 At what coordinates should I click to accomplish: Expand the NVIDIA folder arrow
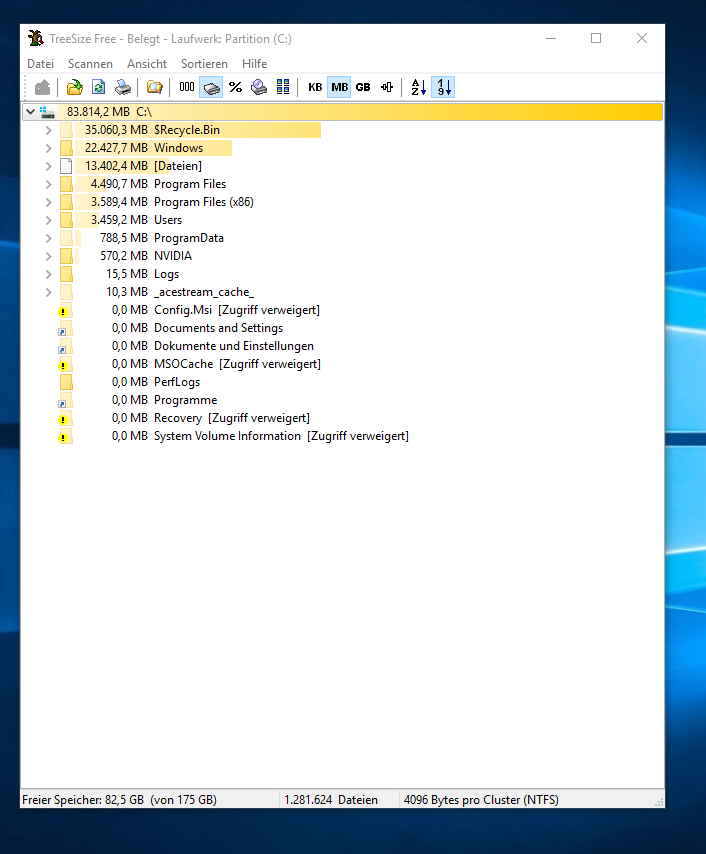click(48, 256)
